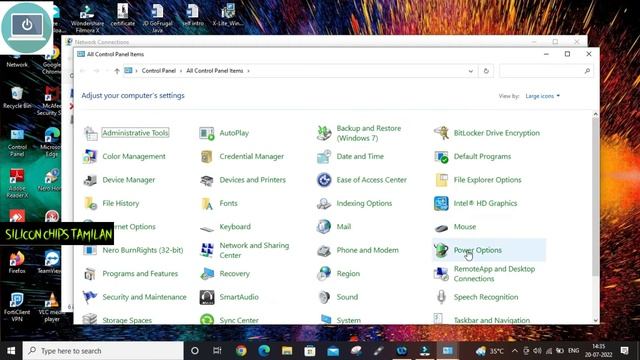Click the scroll down arrow of Control Panel
Viewport: 640px width, 360px height.
click(596, 320)
